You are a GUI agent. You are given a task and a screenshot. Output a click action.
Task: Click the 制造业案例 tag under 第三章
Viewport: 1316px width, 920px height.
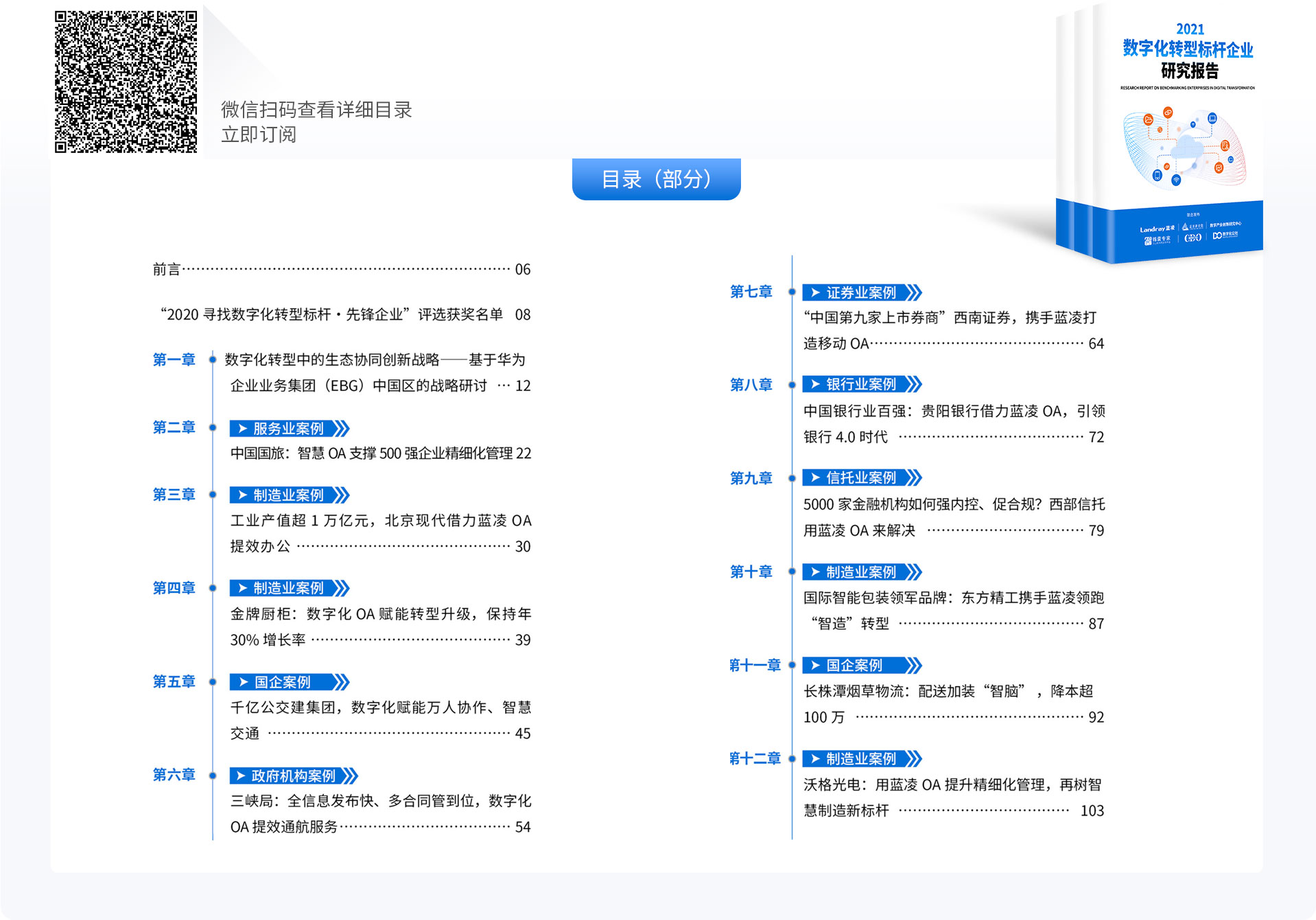tap(289, 495)
